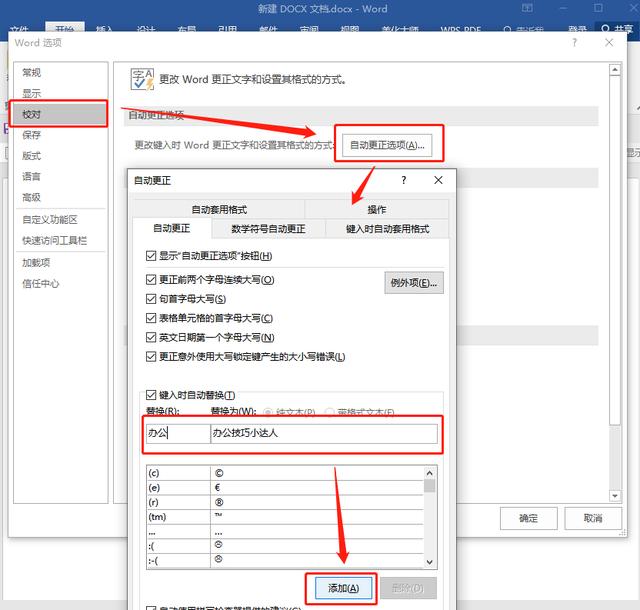Click the ® symbol replacement cell

pos(317,502)
